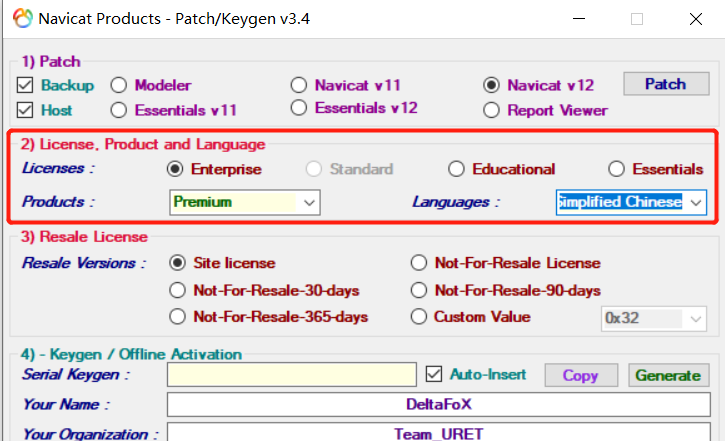Pick Not-For-Resale-365-days option
Screen dimensions: 725x441
178,317
